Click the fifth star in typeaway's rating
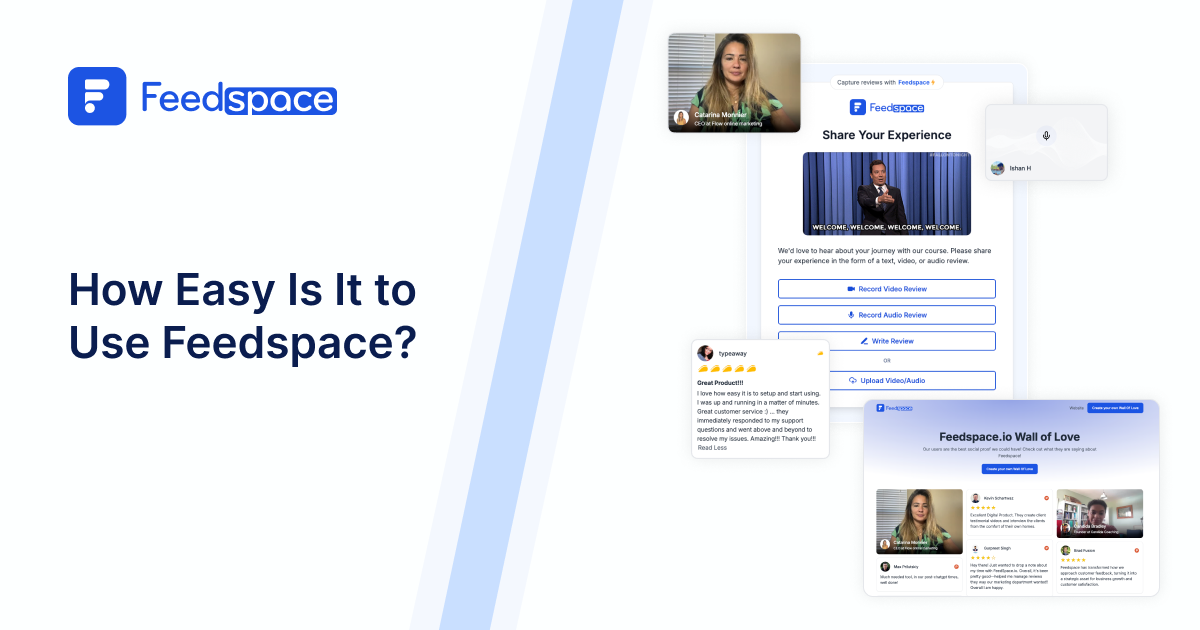1200x630 pixels. (x=751, y=368)
